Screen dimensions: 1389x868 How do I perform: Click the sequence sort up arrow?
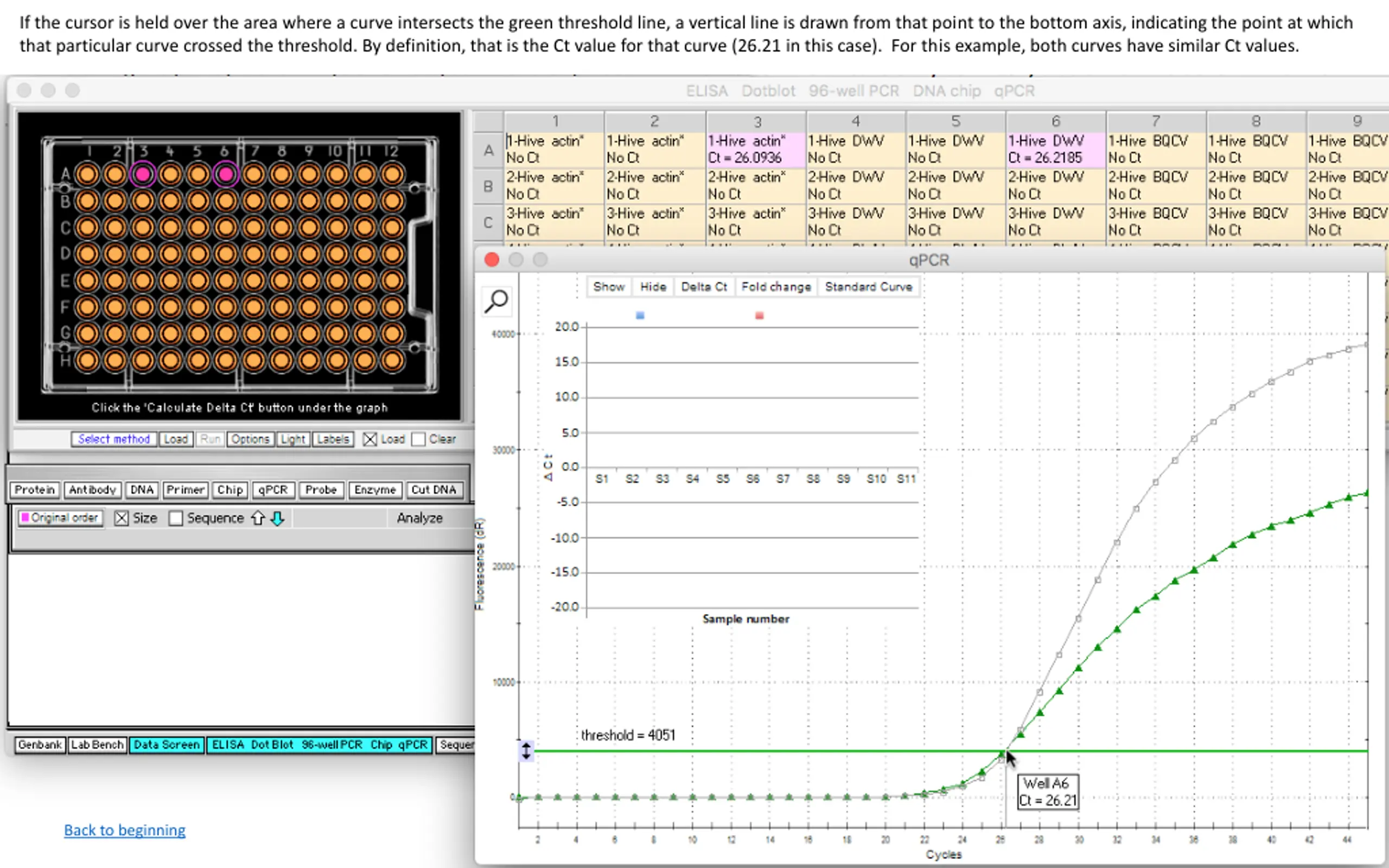[258, 519]
